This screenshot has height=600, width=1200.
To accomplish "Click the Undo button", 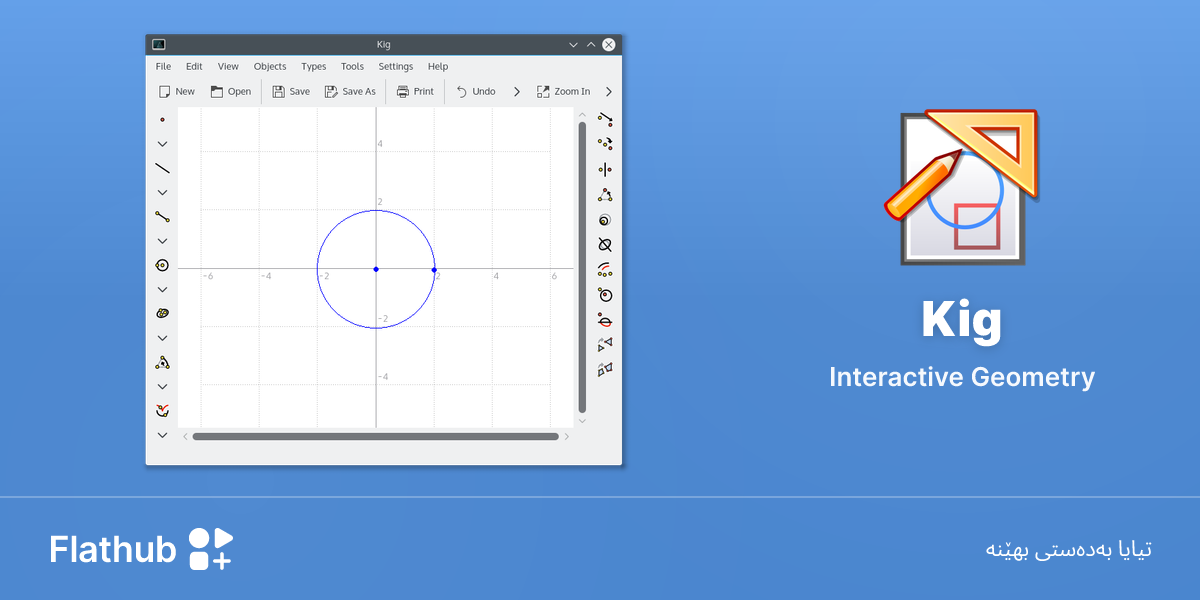I will coord(476,91).
